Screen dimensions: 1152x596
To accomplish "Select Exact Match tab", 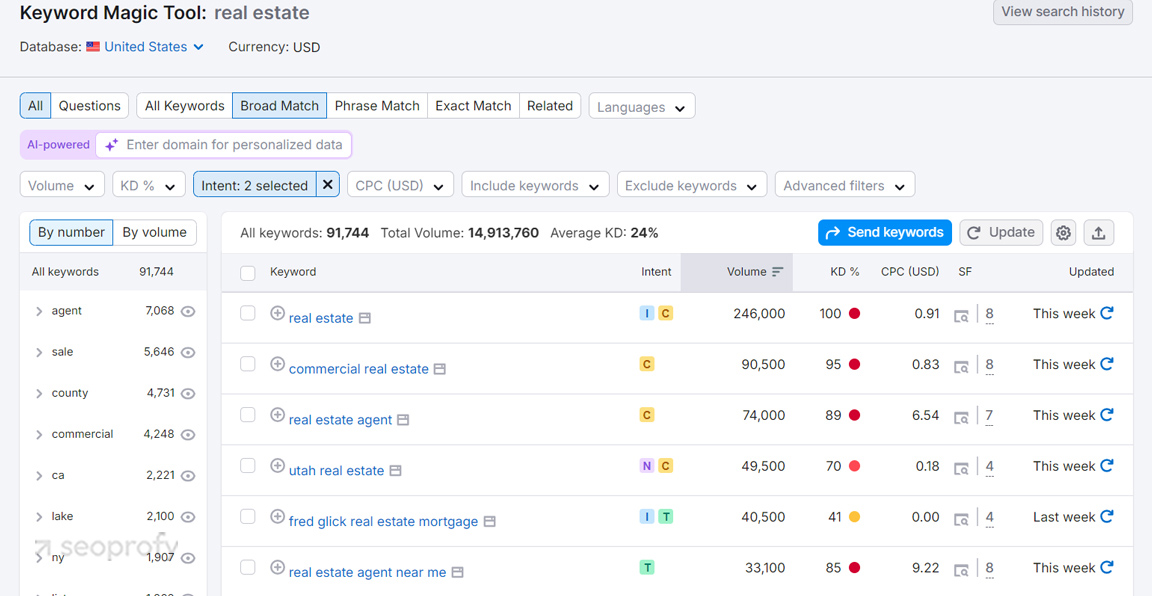I will click(473, 106).
